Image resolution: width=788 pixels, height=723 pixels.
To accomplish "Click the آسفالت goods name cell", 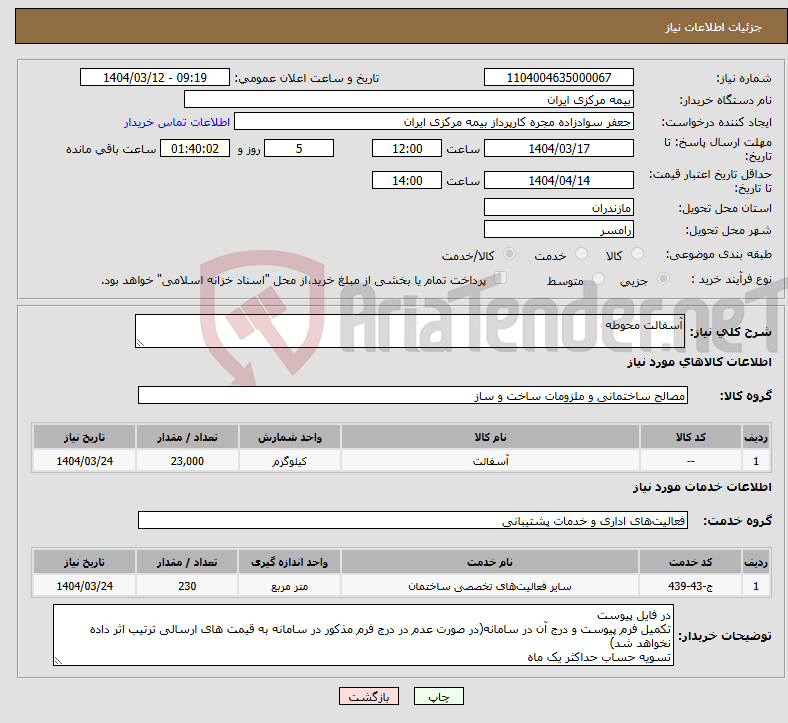I will [490, 461].
